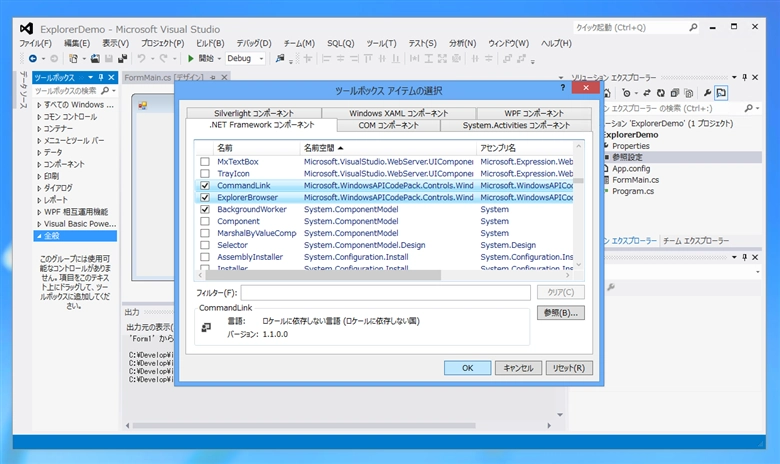This screenshot has height=464, width=780.
Task: Click the Make Same Width layout icon
Action: (414, 59)
